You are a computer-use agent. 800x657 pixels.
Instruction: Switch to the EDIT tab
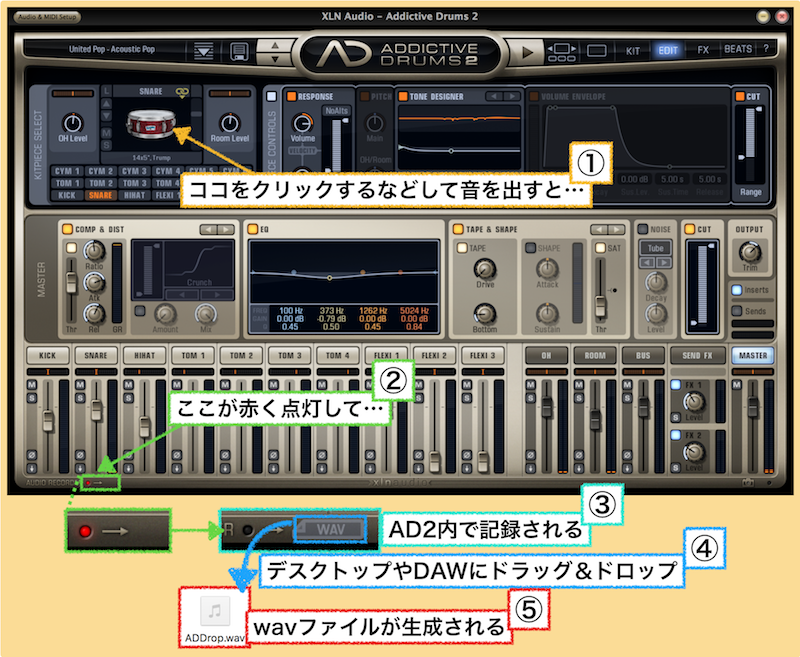tap(668, 50)
